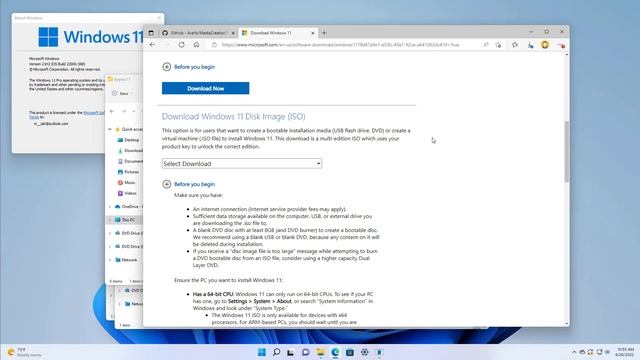Select Documents in File Explorer sidebar
Screen dimensions: 640x360
point(130,161)
